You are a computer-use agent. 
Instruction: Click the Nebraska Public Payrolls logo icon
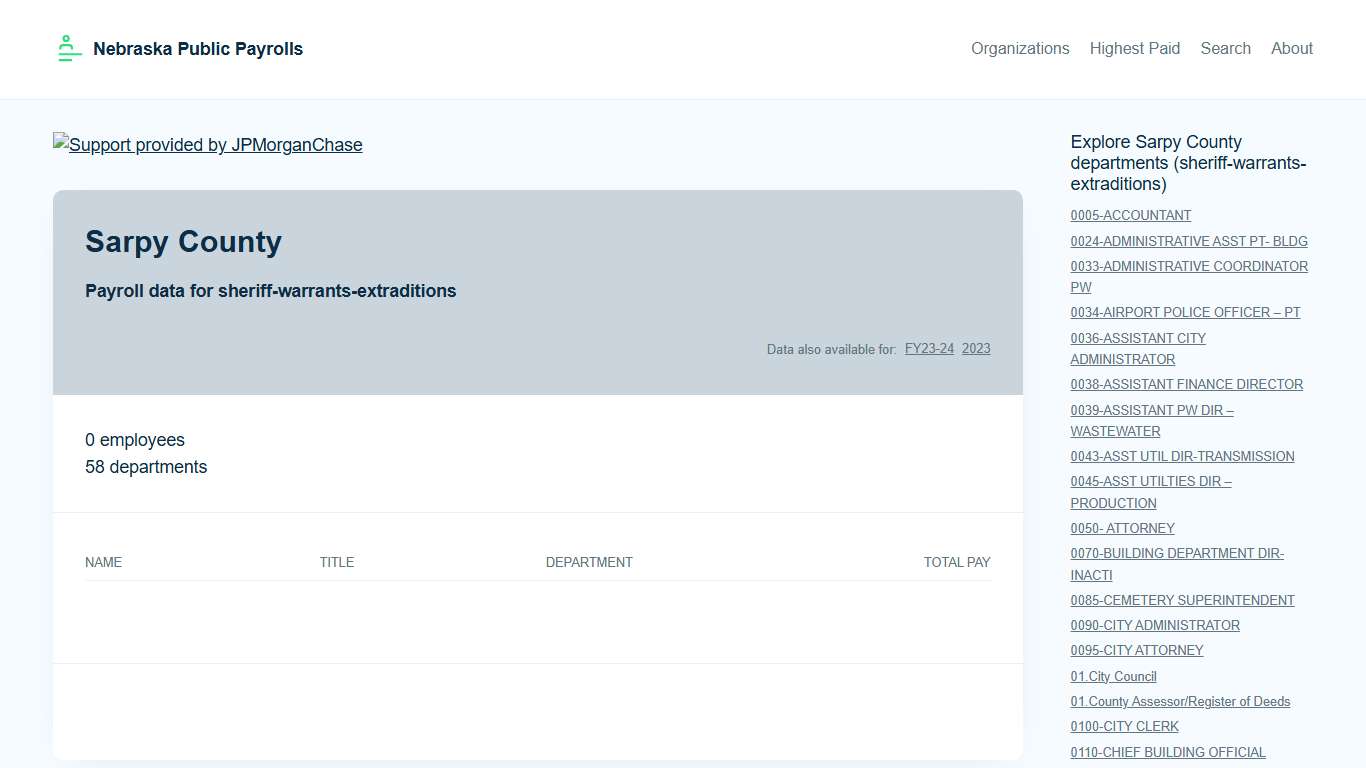point(68,48)
